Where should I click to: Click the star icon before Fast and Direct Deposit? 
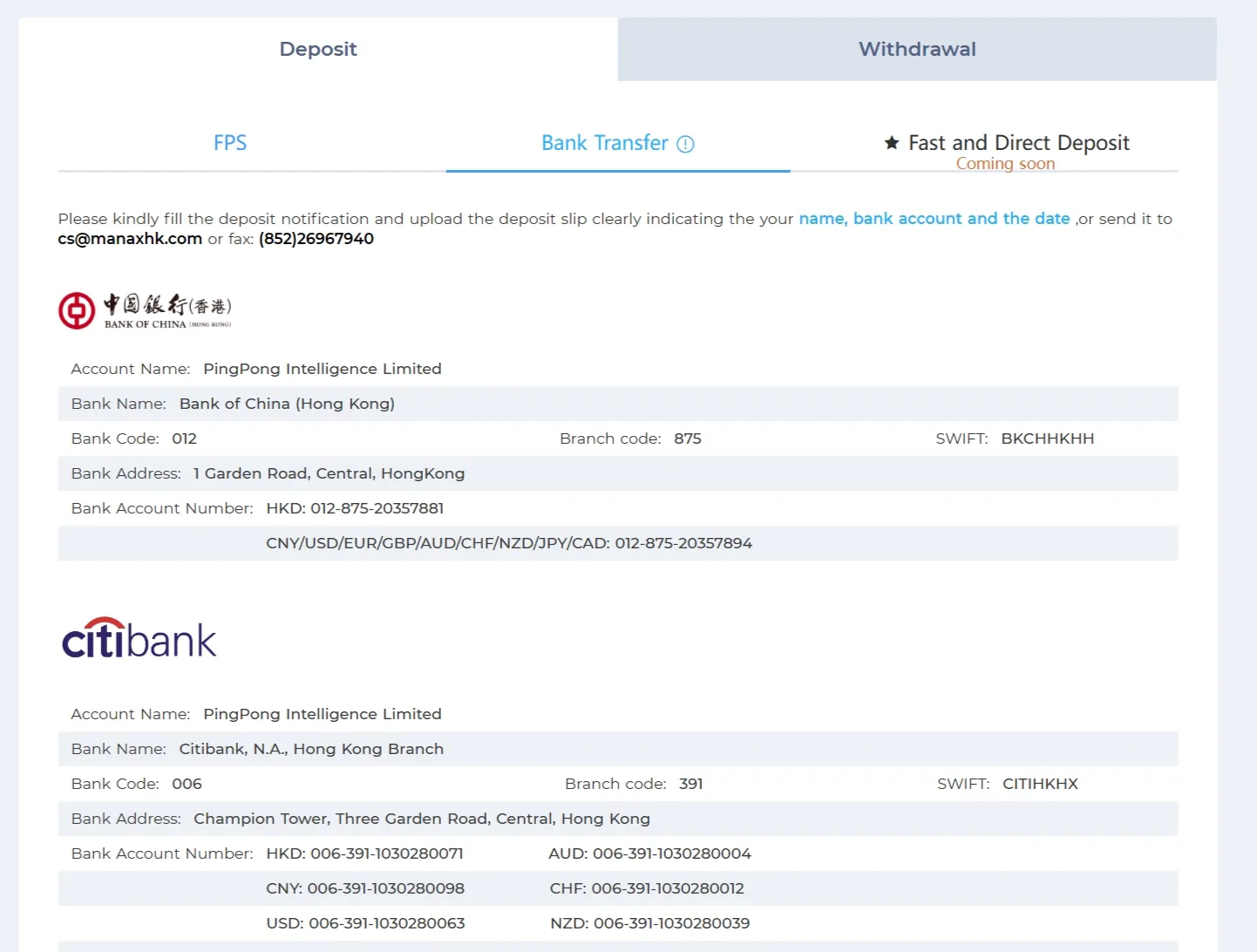[x=892, y=143]
